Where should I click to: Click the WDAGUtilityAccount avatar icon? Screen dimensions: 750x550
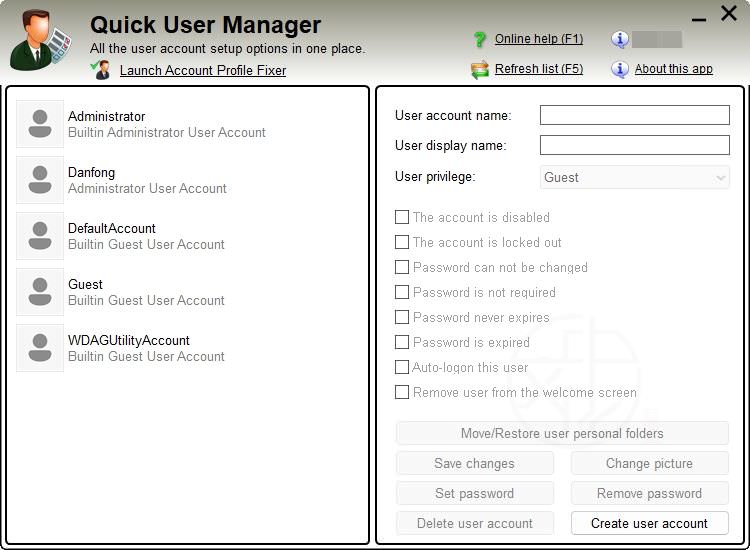40,348
